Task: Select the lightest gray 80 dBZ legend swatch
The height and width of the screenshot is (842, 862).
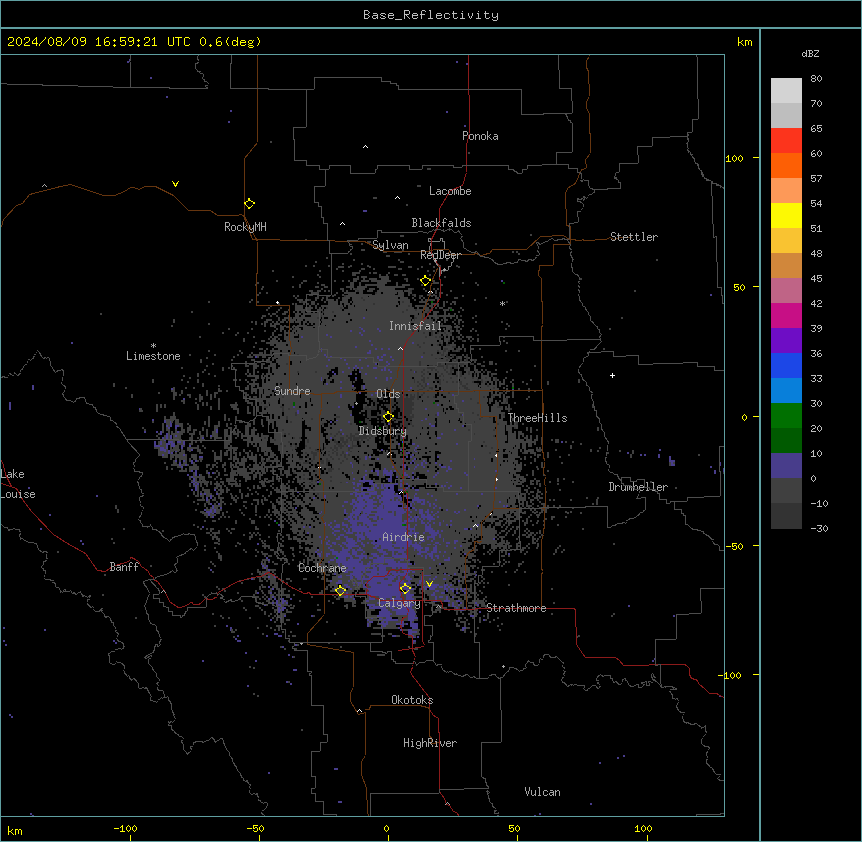Action: click(x=786, y=90)
